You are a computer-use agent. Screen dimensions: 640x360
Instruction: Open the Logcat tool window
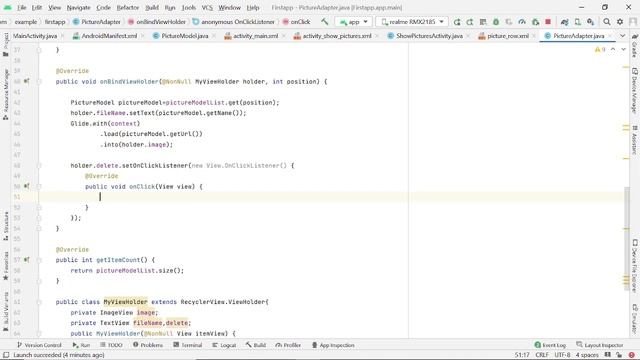coord(224,345)
